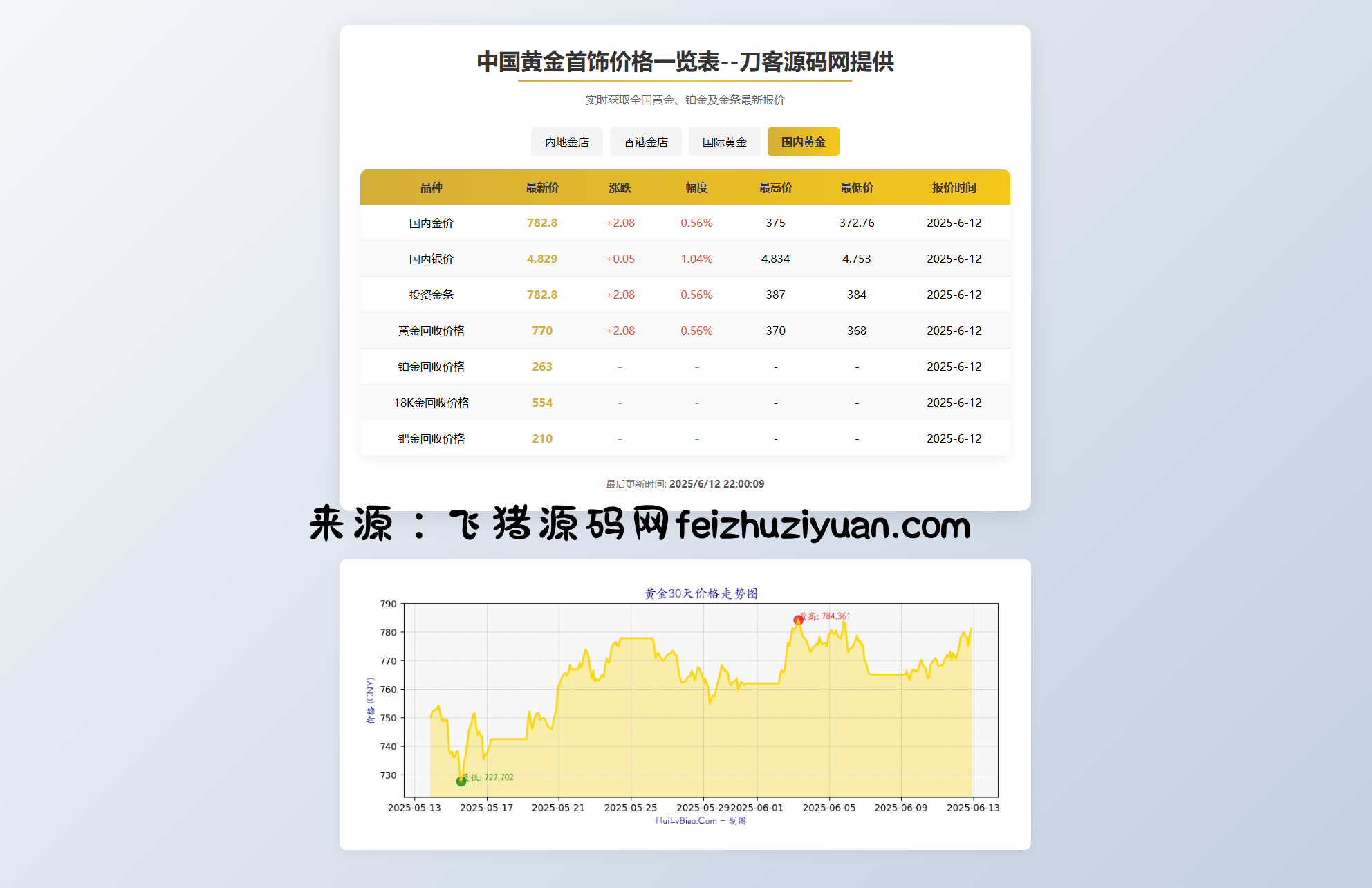Click 投资金条 low price 384
The height and width of the screenshot is (888, 1372).
[857, 295]
